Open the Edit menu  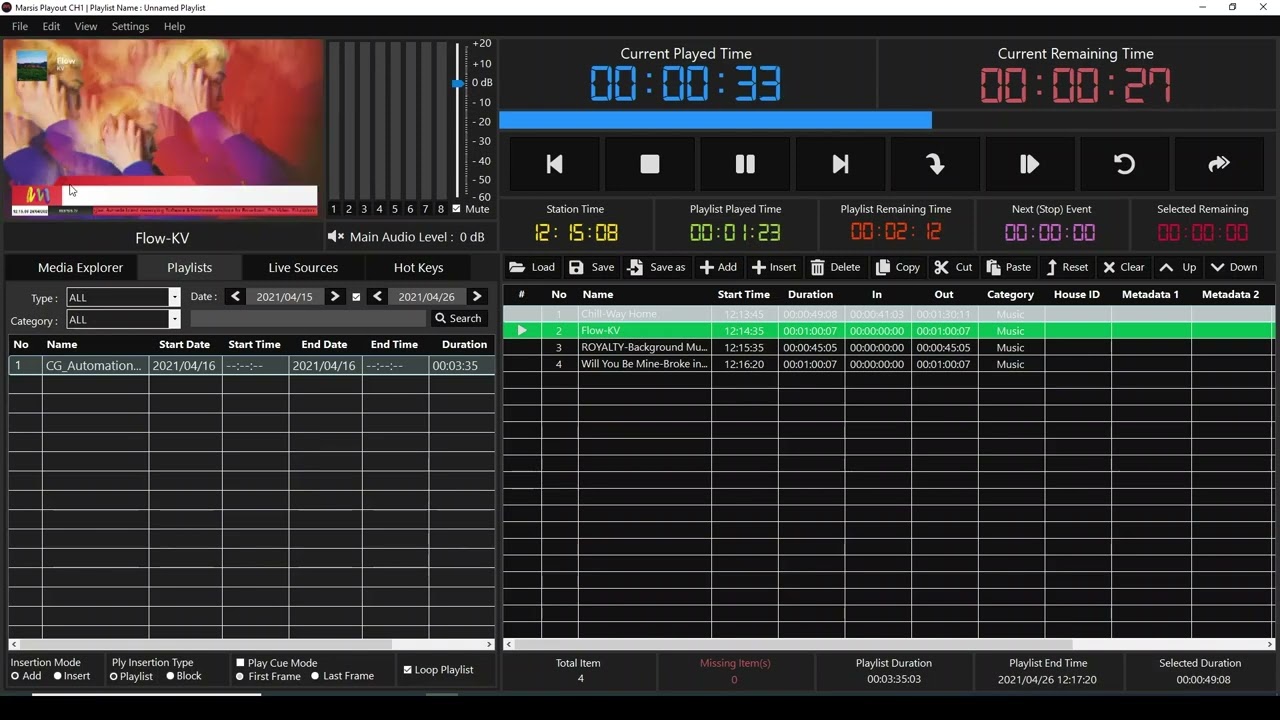pos(51,26)
